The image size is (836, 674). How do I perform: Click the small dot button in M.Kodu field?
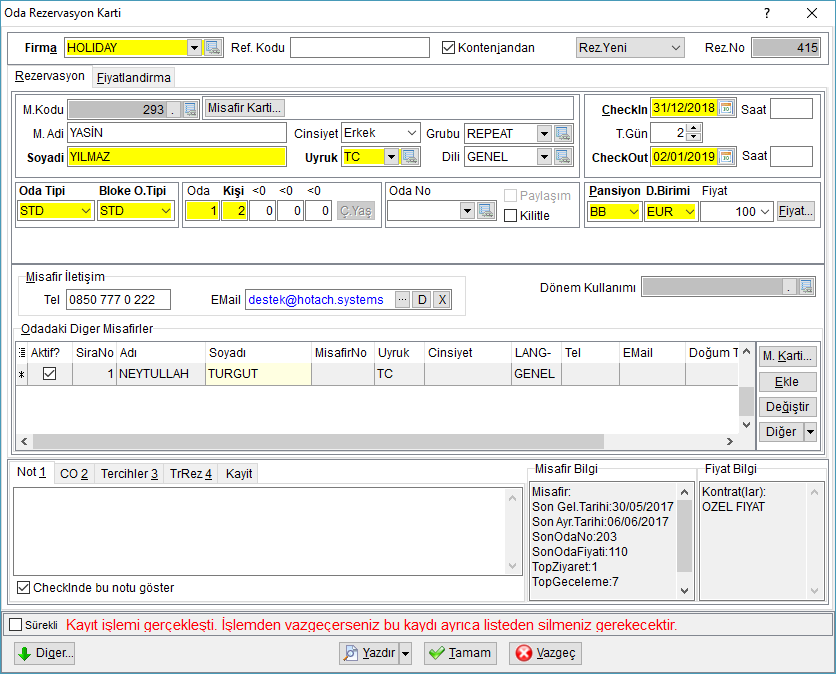click(173, 110)
